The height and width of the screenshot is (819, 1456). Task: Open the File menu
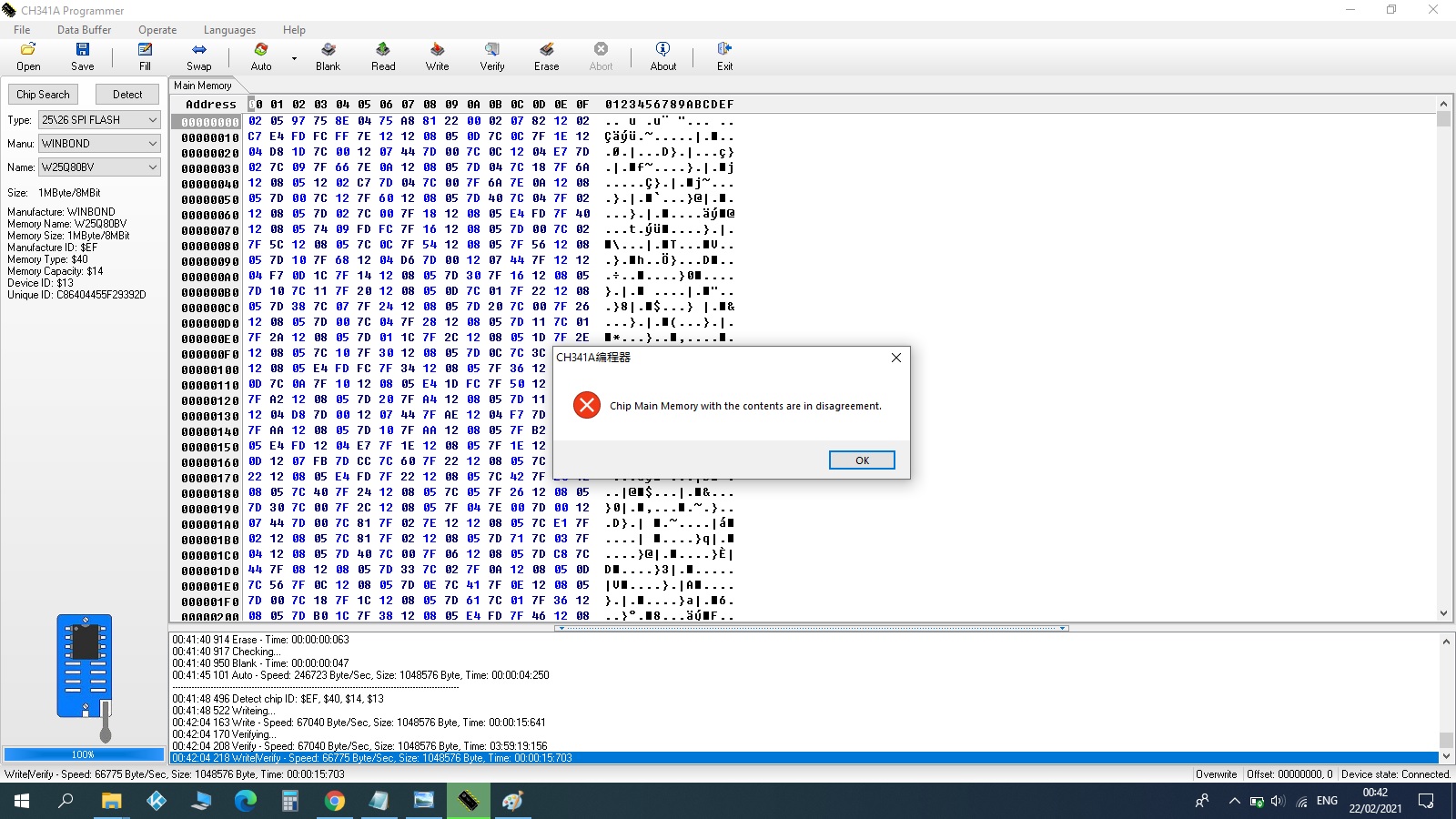click(22, 29)
